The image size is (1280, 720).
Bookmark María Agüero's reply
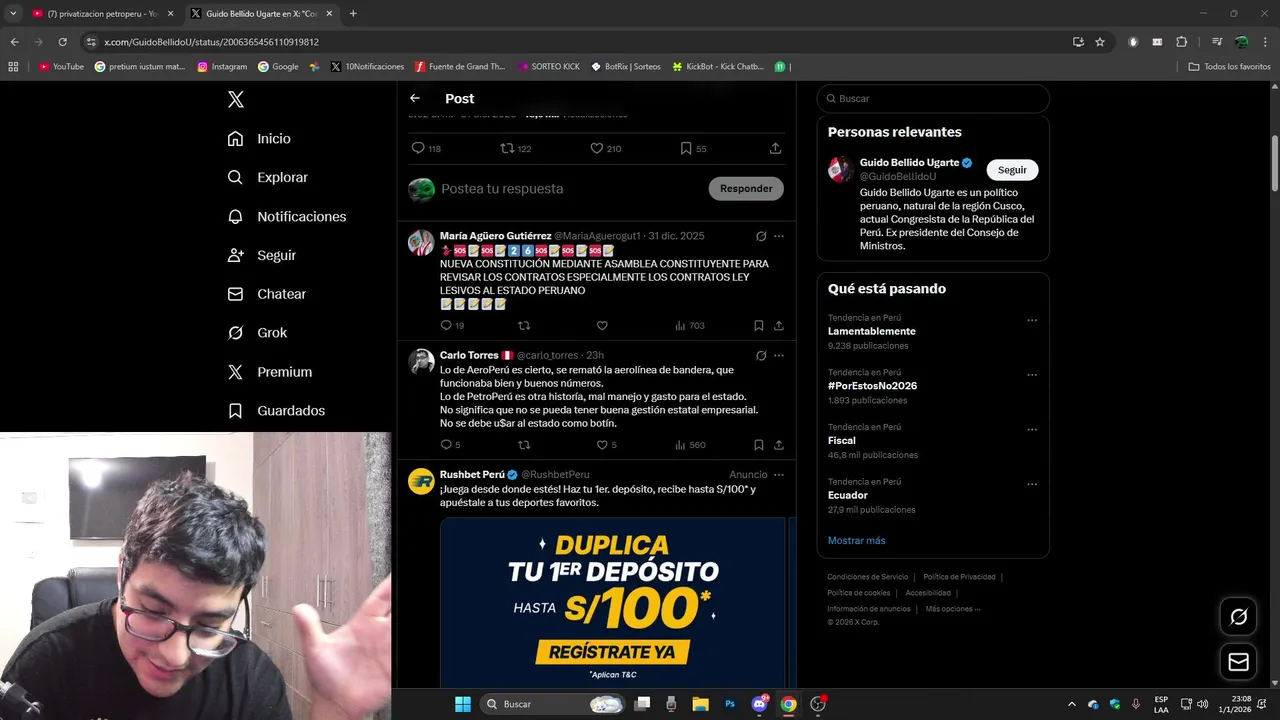[759, 325]
